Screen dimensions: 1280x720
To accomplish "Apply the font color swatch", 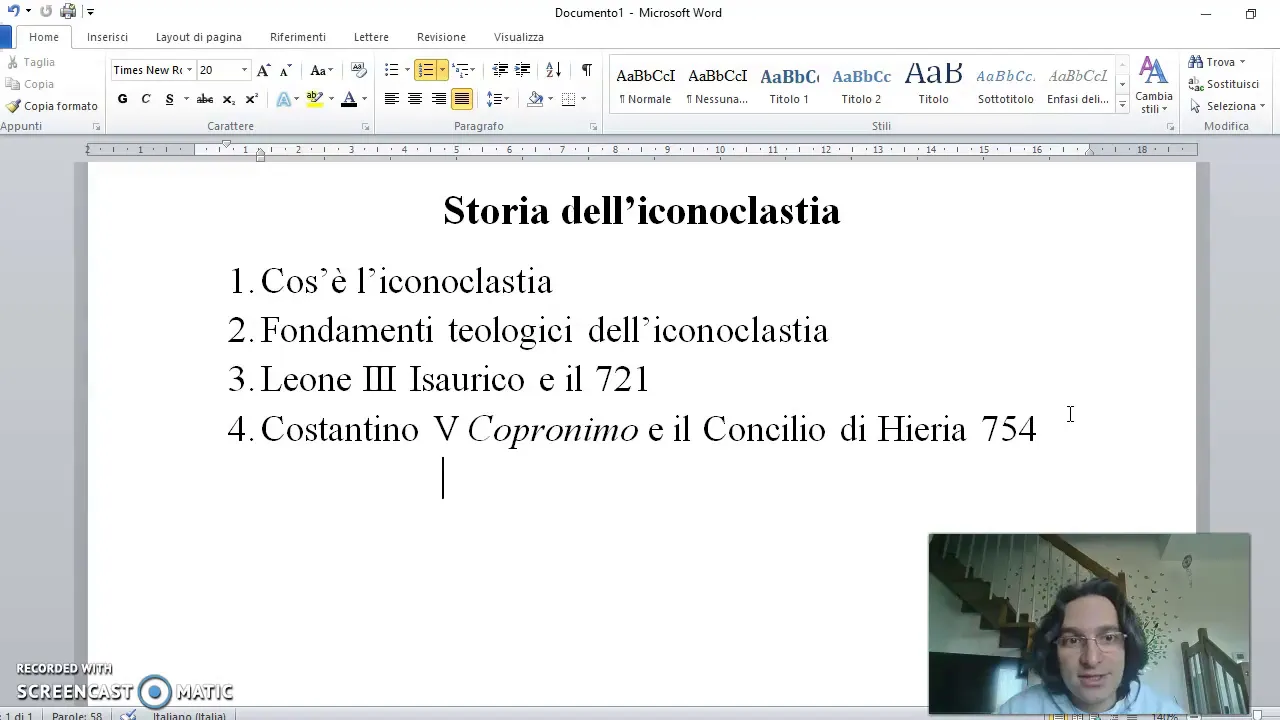I will tap(349, 99).
